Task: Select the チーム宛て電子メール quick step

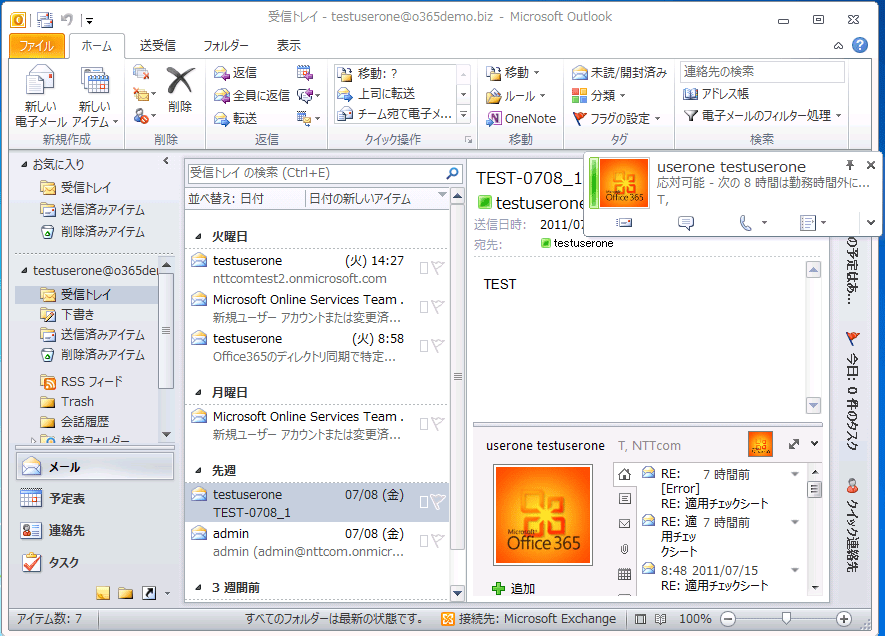Action: click(395, 114)
